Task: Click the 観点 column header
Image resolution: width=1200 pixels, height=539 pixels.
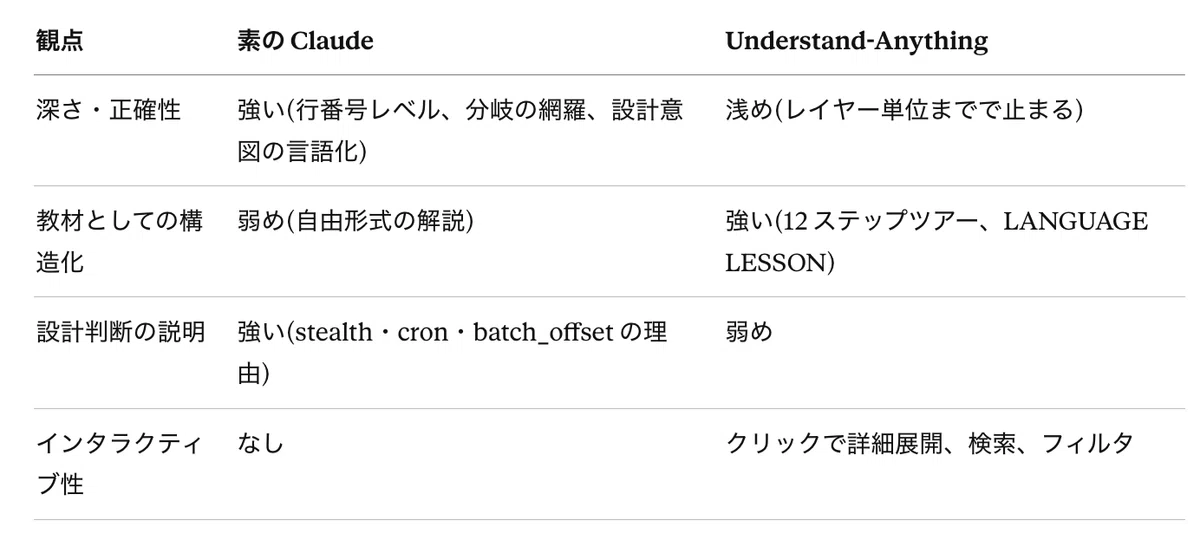Action: pyautogui.click(x=59, y=41)
